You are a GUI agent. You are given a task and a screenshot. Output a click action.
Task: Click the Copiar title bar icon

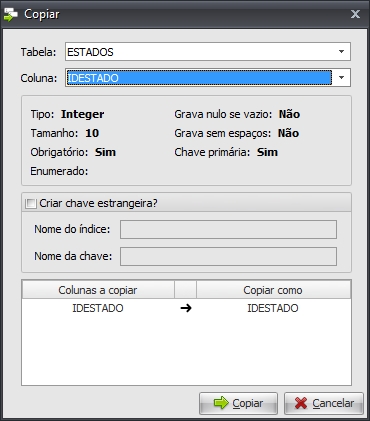(x=11, y=14)
